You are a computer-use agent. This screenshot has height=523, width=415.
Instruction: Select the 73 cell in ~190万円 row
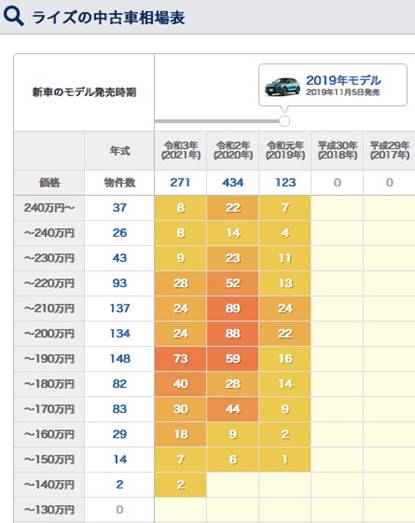coord(180,359)
